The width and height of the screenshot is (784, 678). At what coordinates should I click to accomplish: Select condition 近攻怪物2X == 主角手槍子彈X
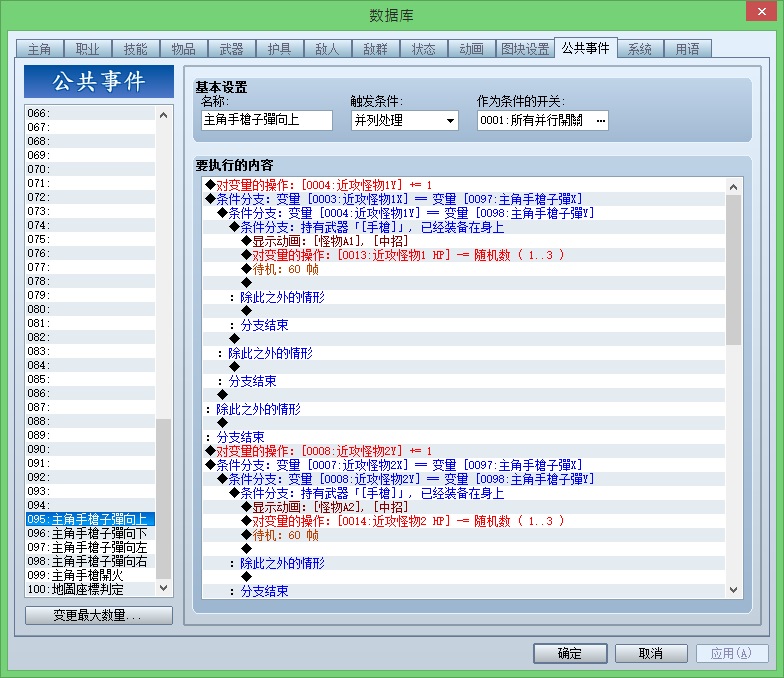[x=464, y=465]
